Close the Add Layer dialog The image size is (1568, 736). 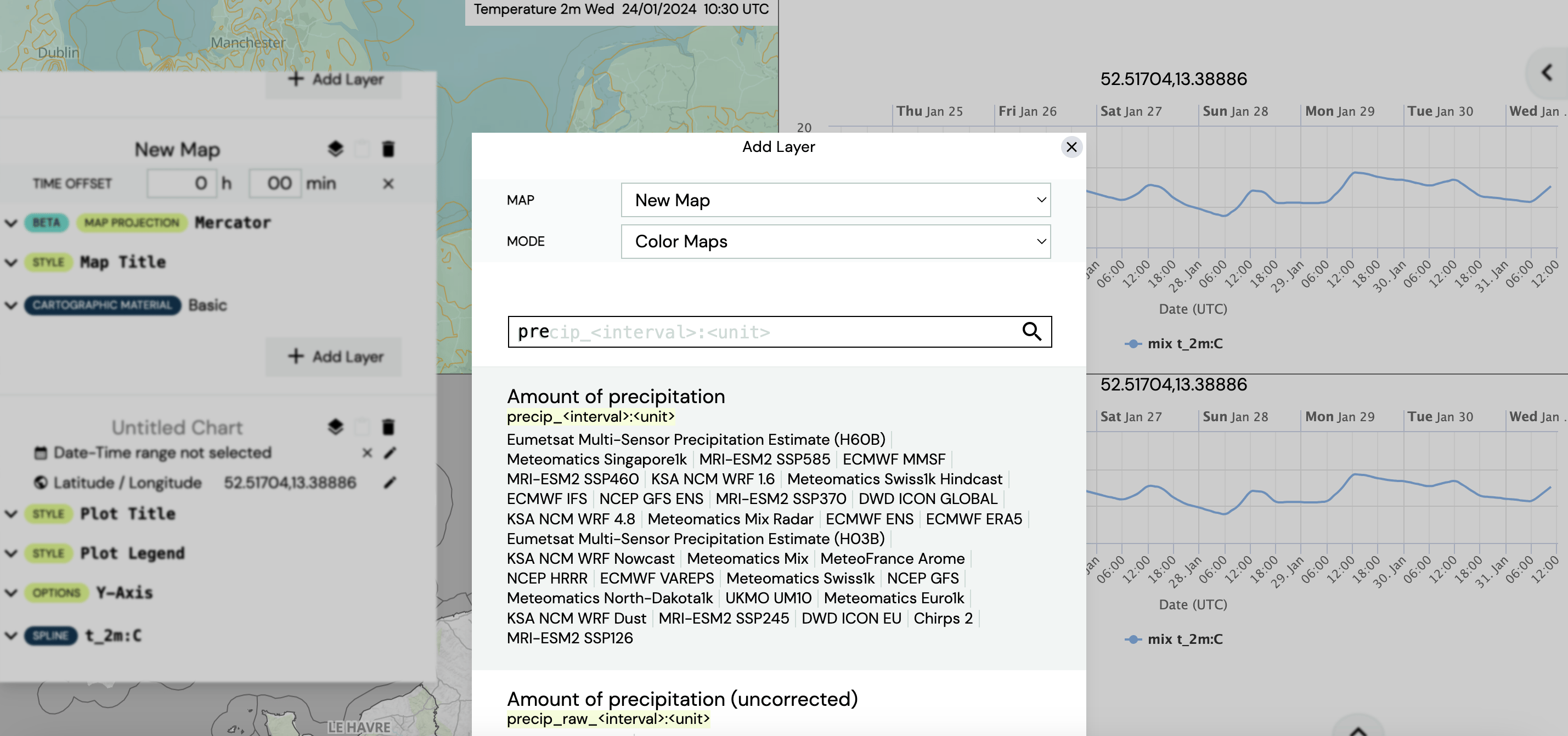[1071, 146]
